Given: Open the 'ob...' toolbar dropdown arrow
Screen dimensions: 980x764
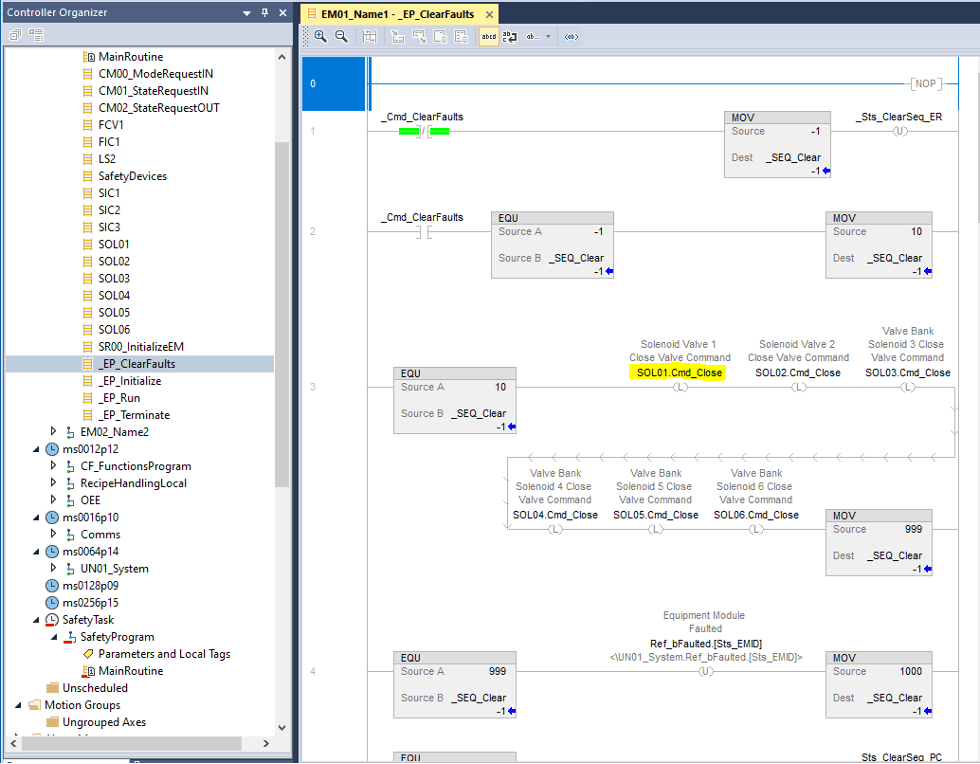Looking at the screenshot, I should pyautogui.click(x=548, y=37).
